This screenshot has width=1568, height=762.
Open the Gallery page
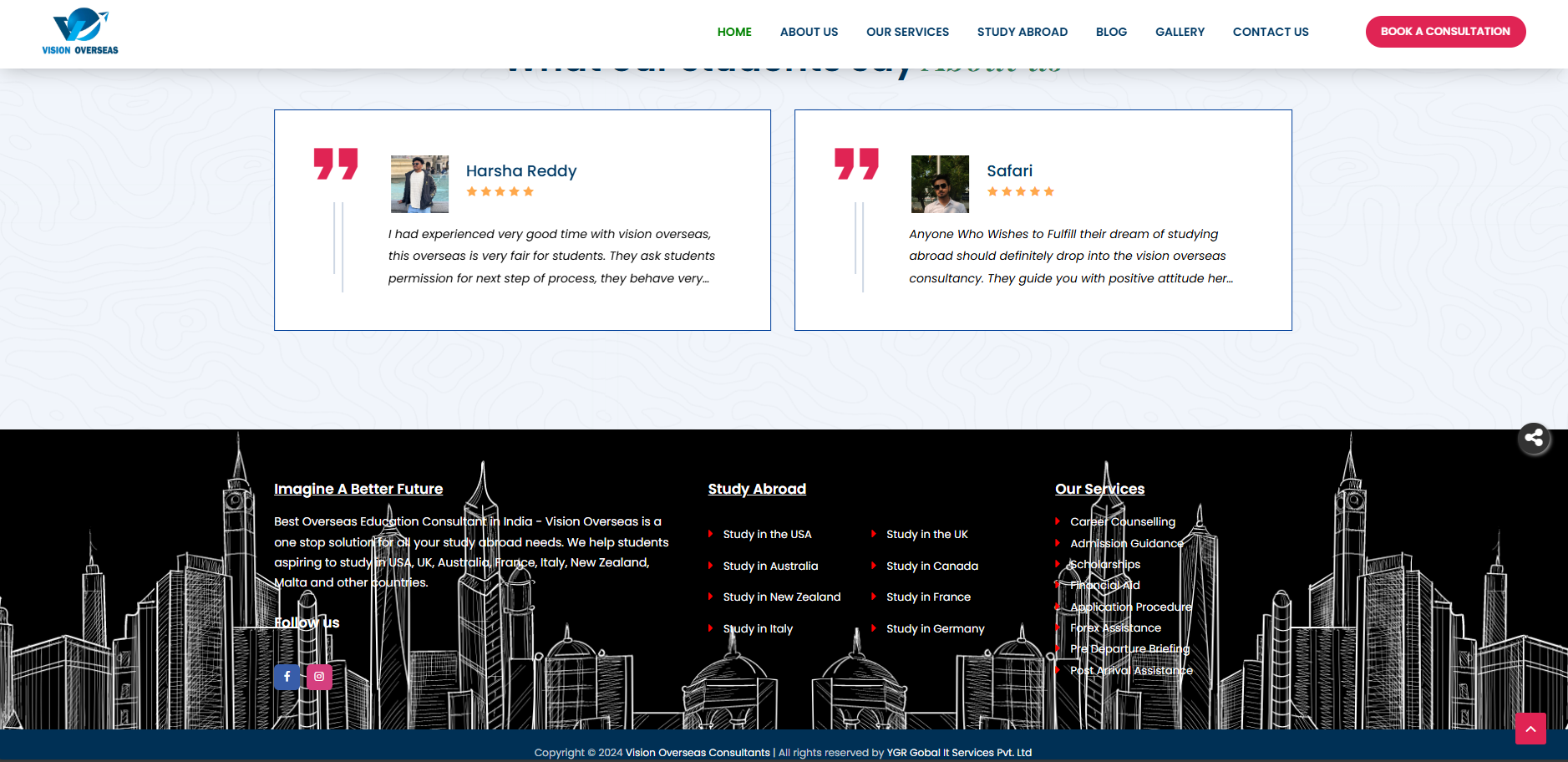click(1180, 32)
